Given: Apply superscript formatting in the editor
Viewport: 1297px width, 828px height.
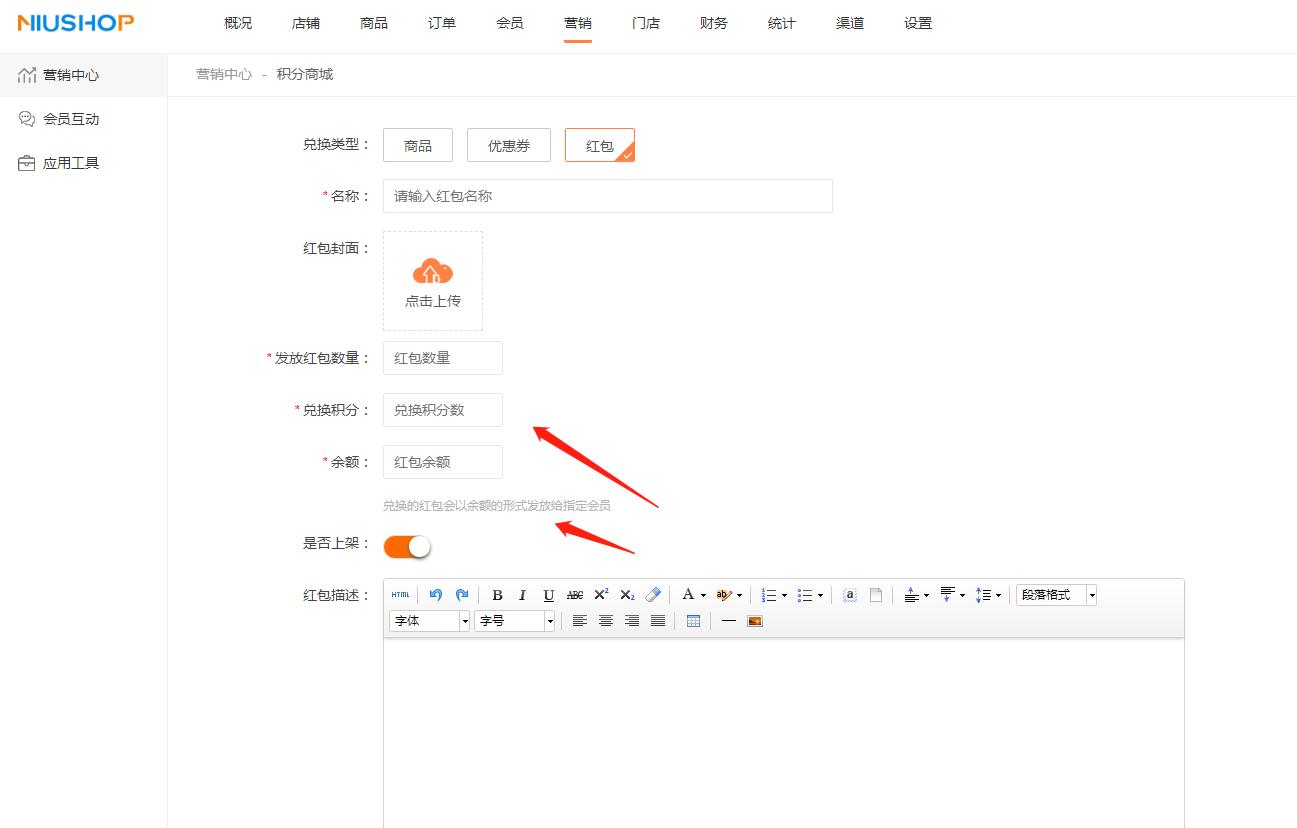Looking at the screenshot, I should 600,595.
